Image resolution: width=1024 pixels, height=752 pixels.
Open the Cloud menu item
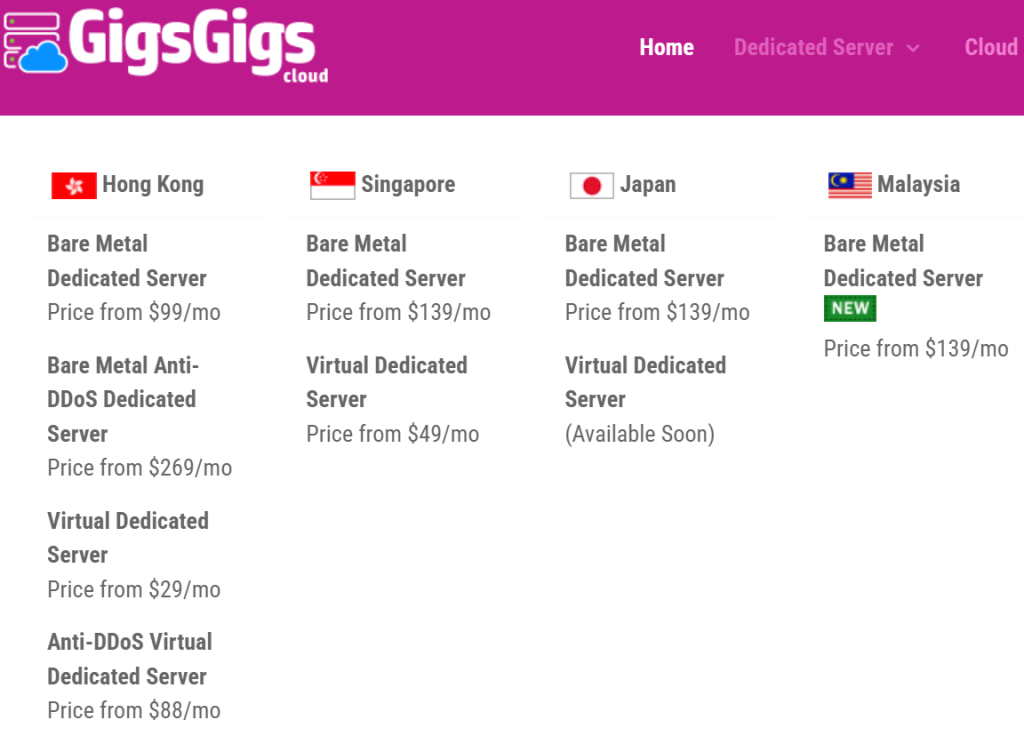pyautogui.click(x=991, y=47)
